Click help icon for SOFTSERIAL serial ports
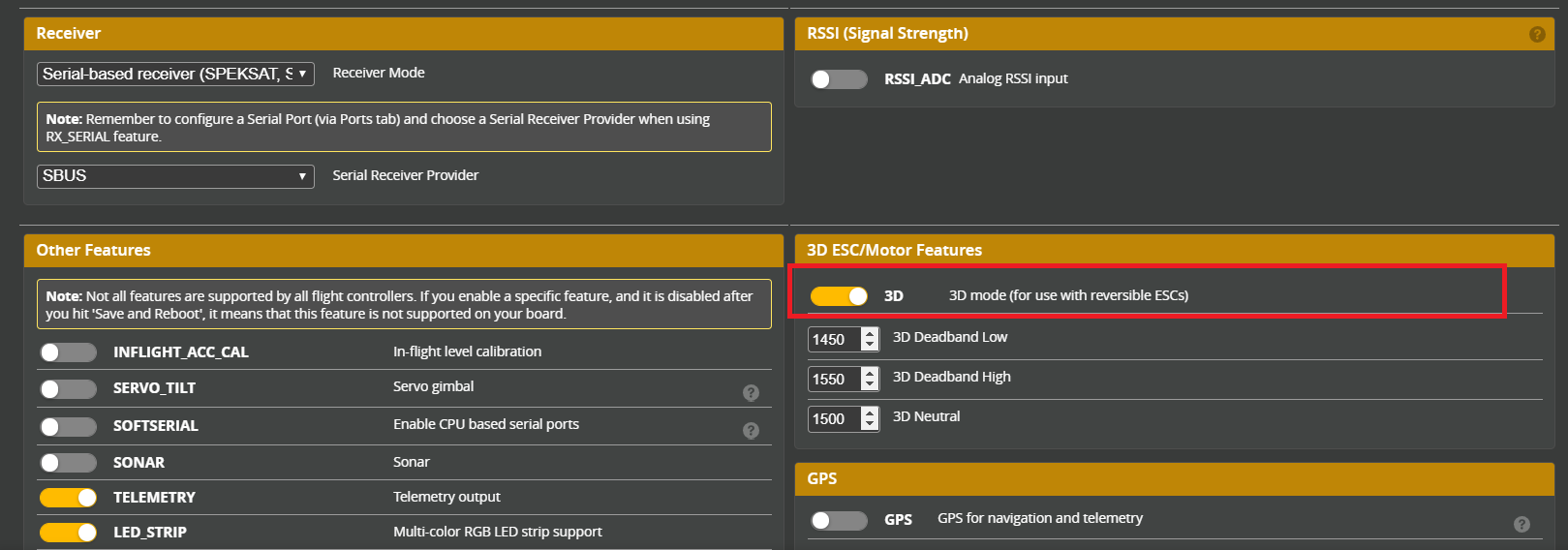Viewport: 1568px width, 550px height. tap(751, 430)
